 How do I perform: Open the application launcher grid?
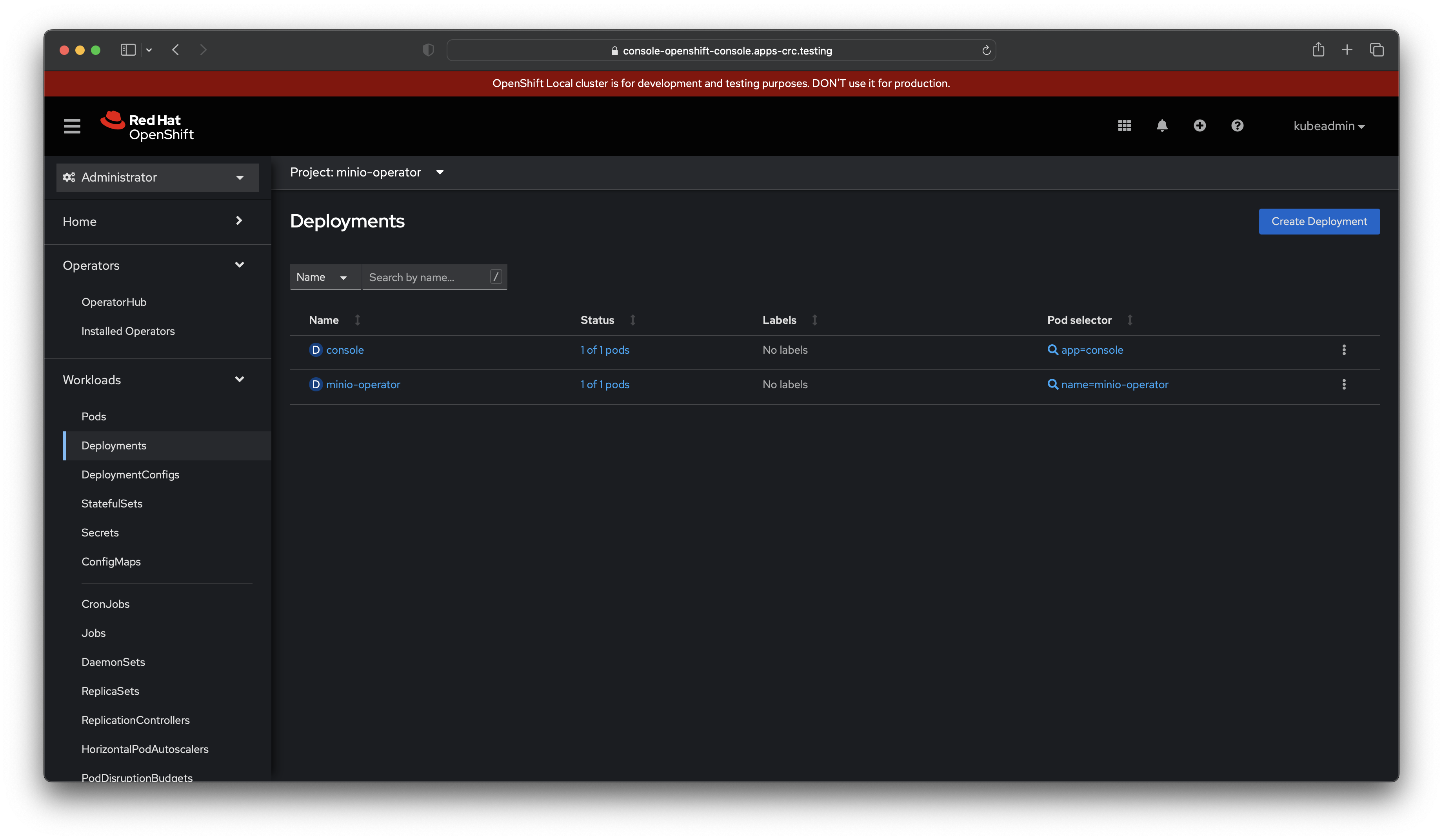(x=1124, y=125)
